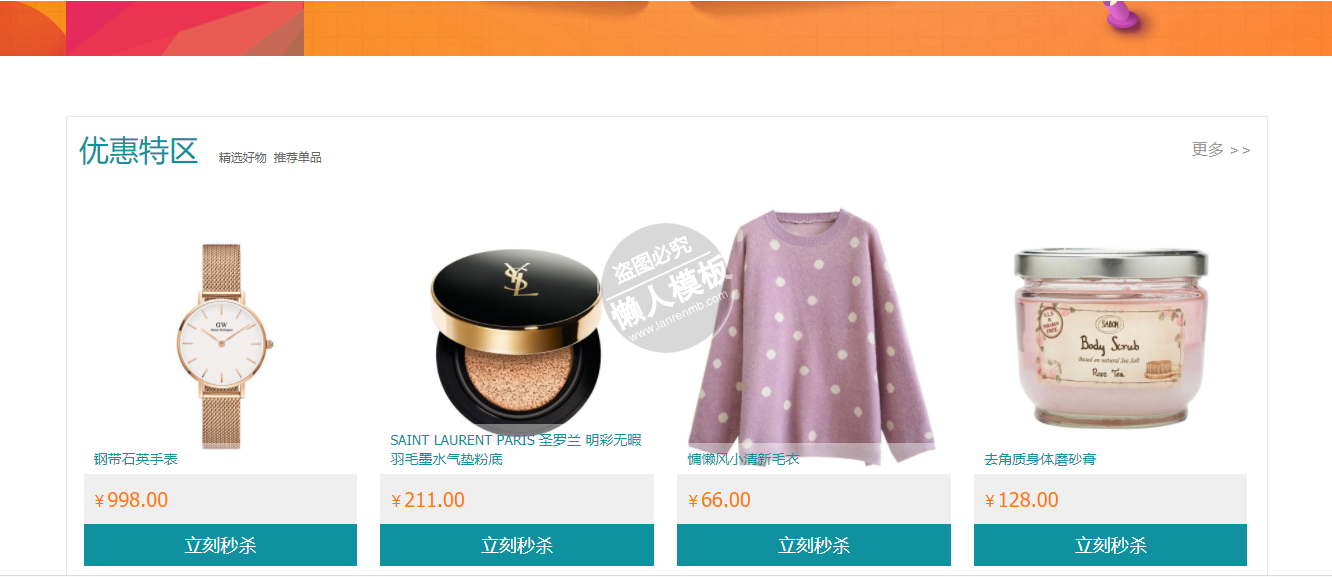The image size is (1332, 577).
Task: Open the 慵懒风小清新毛衣 product title
Action: click(x=743, y=459)
